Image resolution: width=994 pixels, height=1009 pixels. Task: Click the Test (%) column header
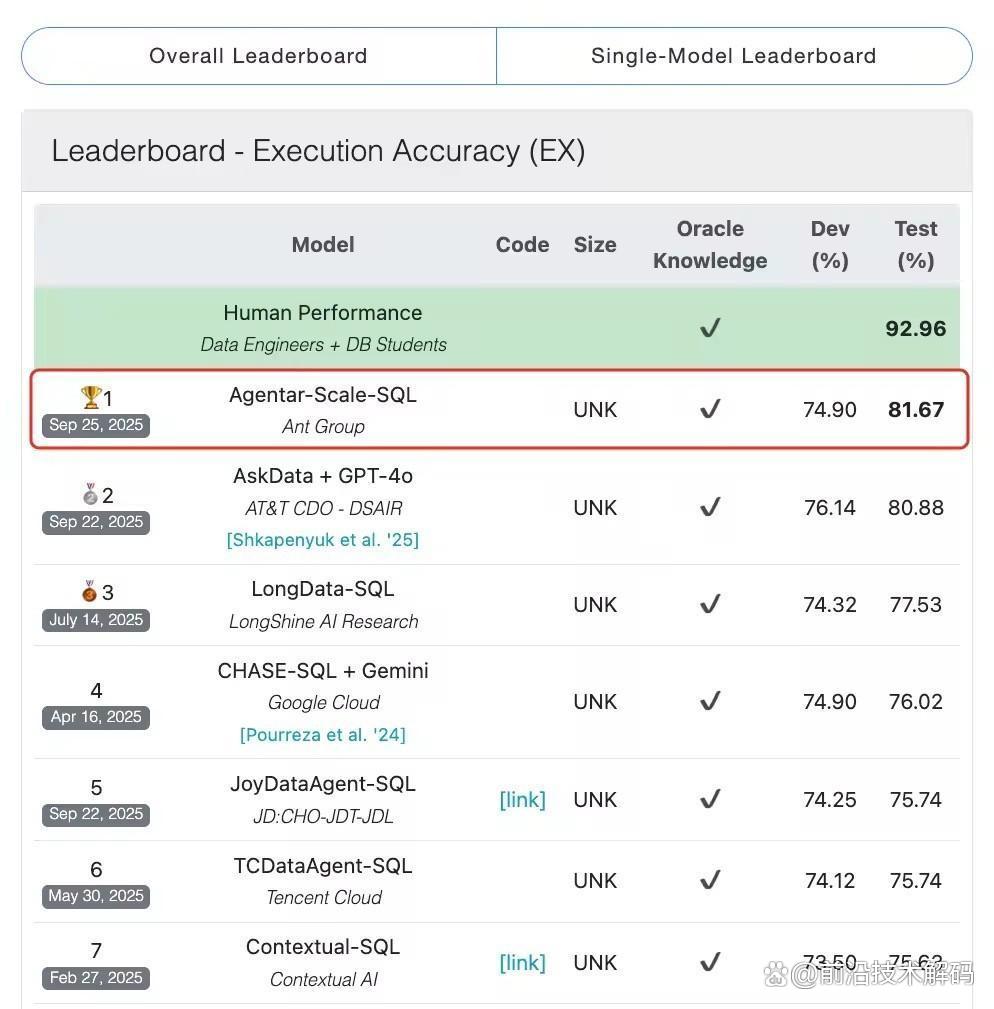point(915,245)
